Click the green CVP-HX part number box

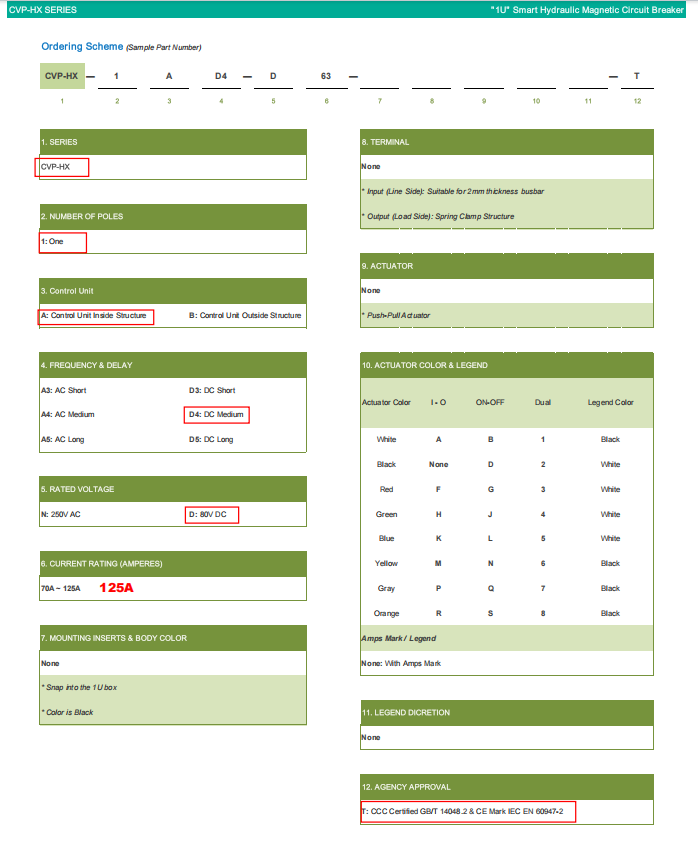coord(62,75)
